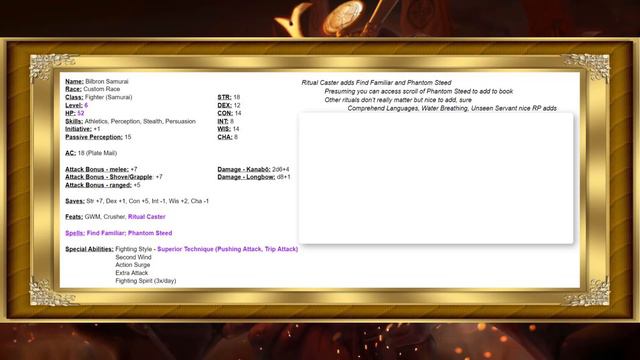
Task: Click the 'DEX: 12' stat
Action: tap(229, 105)
